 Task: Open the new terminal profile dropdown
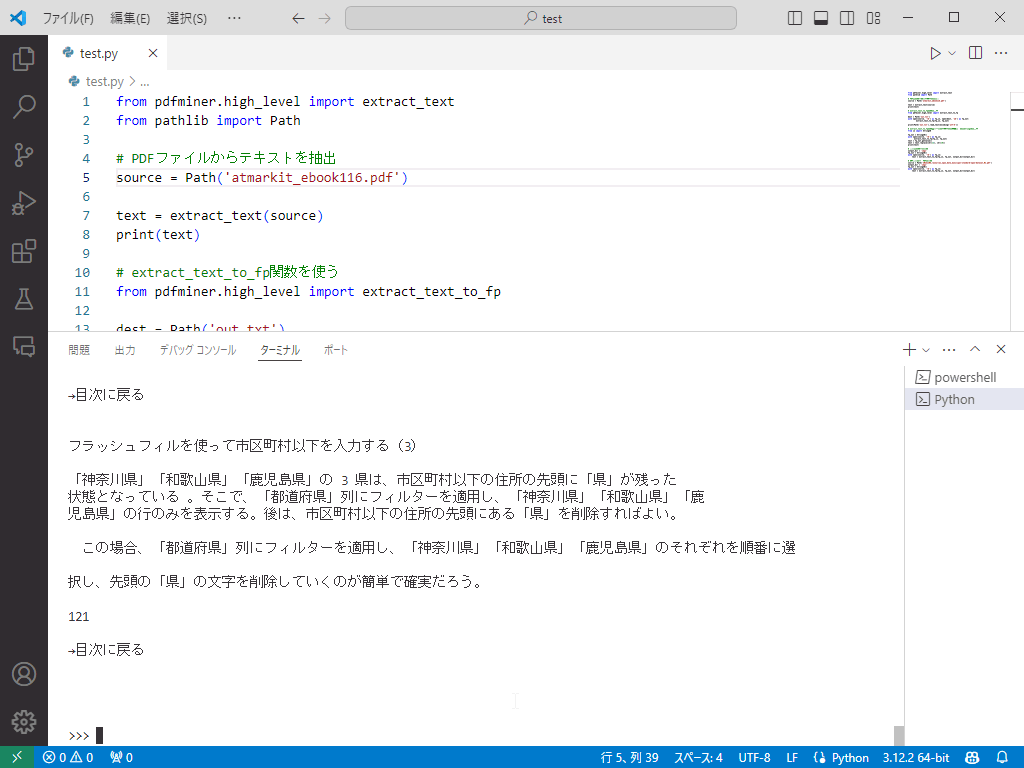tap(926, 350)
